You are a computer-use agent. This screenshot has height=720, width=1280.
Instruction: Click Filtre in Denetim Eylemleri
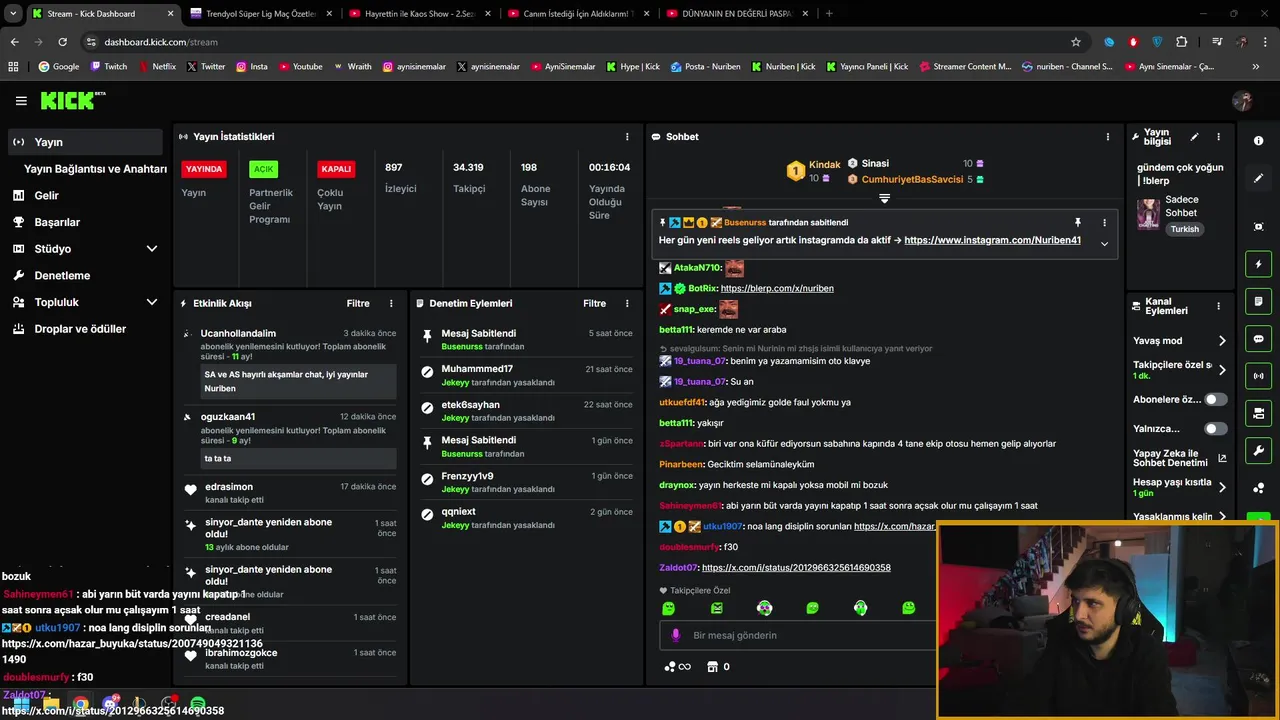tap(594, 303)
